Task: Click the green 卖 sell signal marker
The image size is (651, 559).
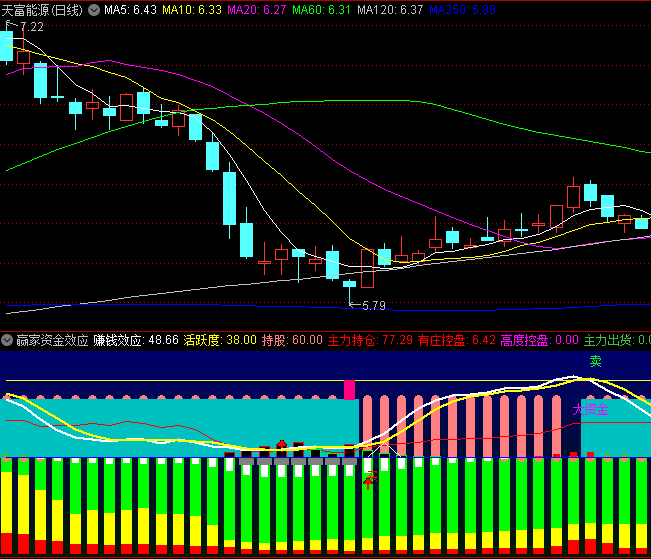Action: coord(596,361)
